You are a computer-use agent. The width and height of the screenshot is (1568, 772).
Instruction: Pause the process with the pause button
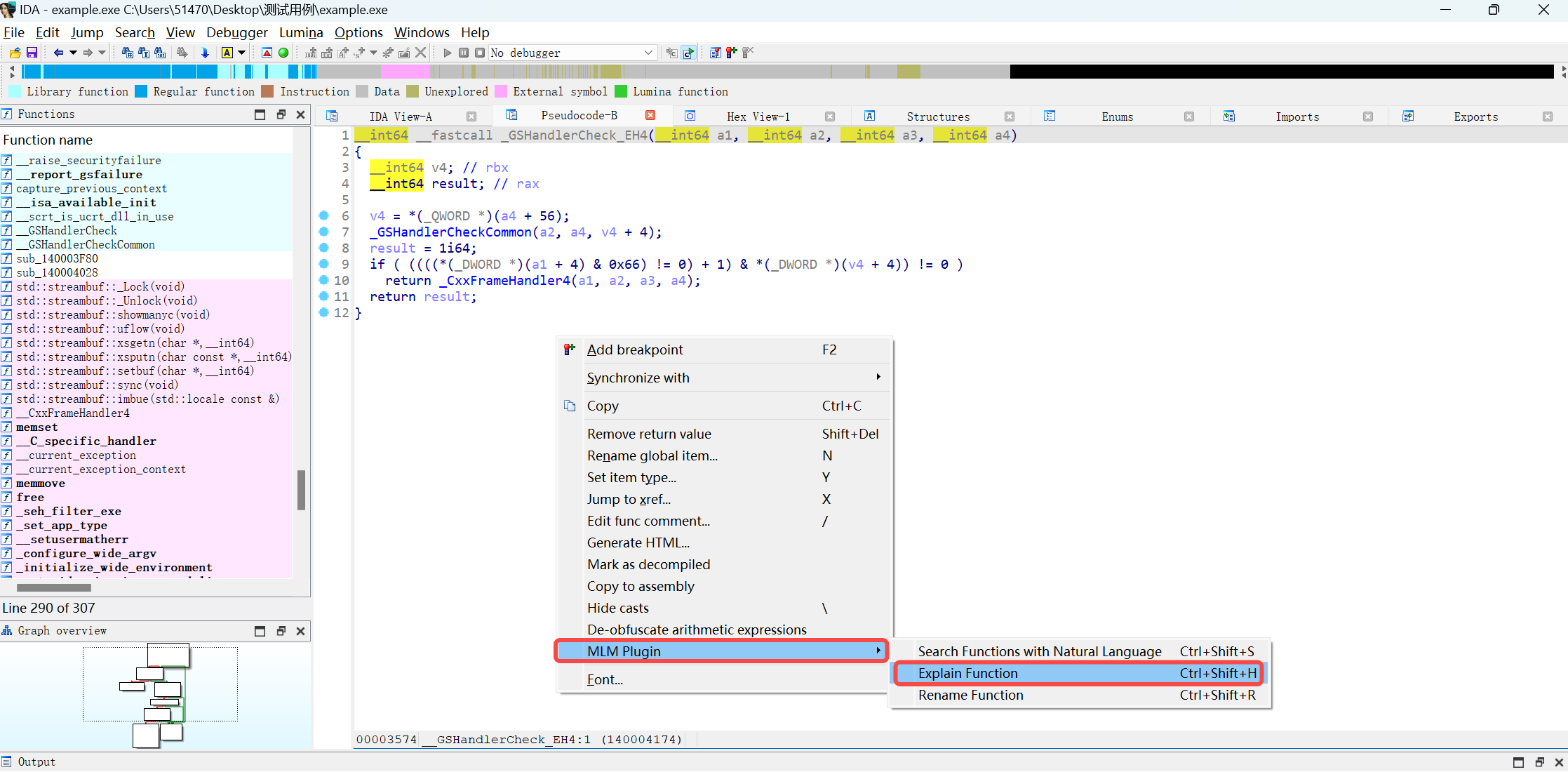464,53
